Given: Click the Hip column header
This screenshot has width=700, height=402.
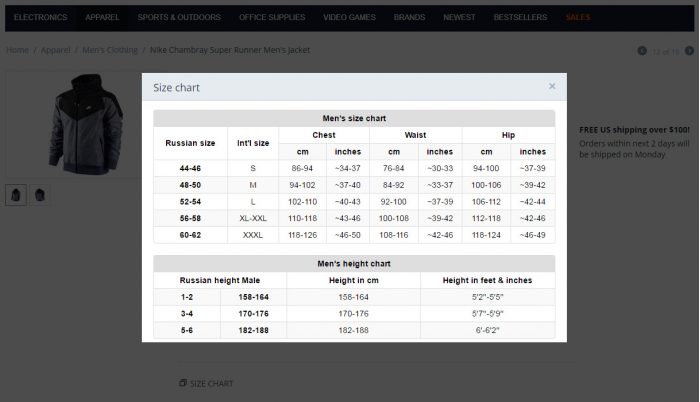Looking at the screenshot, I should point(508,135).
